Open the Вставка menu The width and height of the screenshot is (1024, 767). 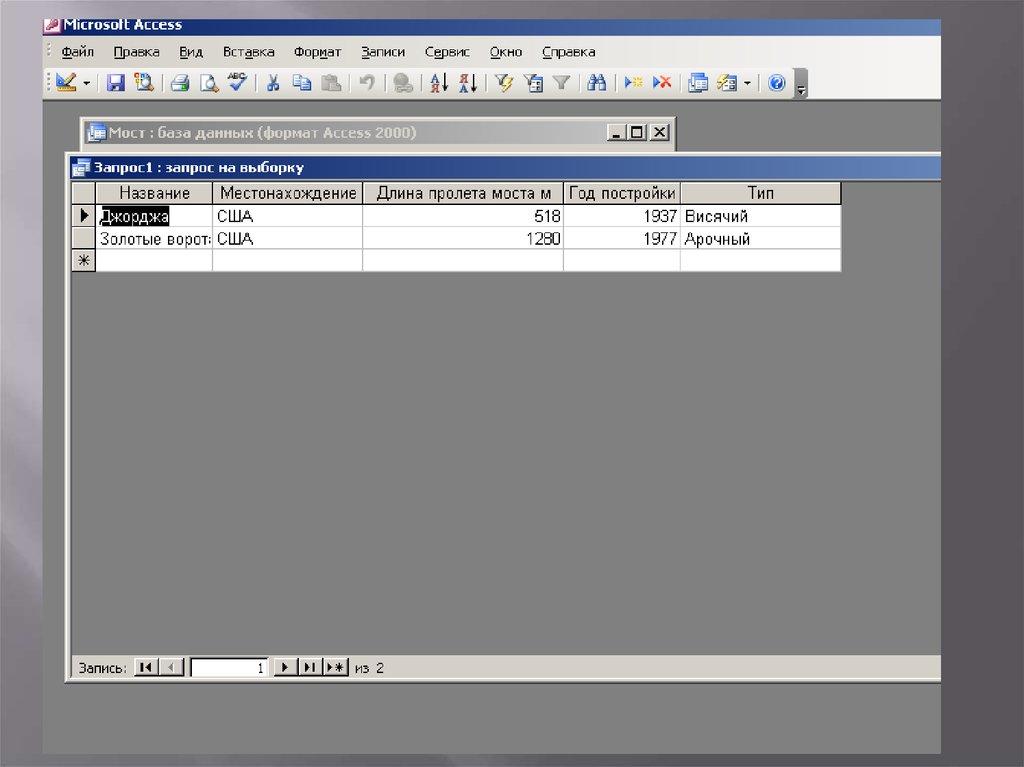point(248,52)
